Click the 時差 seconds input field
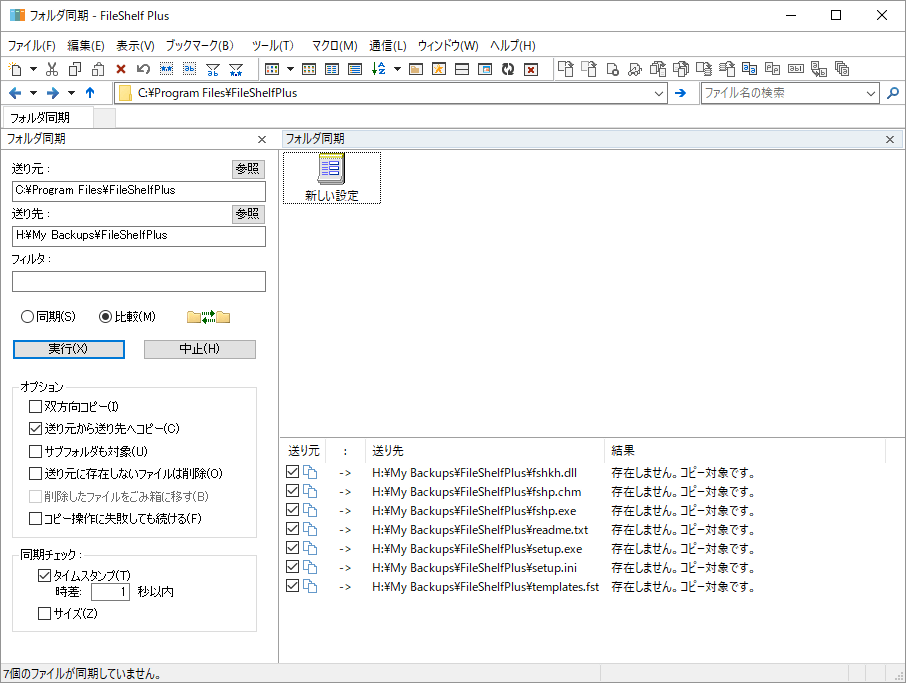The width and height of the screenshot is (906, 683). [x=110, y=592]
